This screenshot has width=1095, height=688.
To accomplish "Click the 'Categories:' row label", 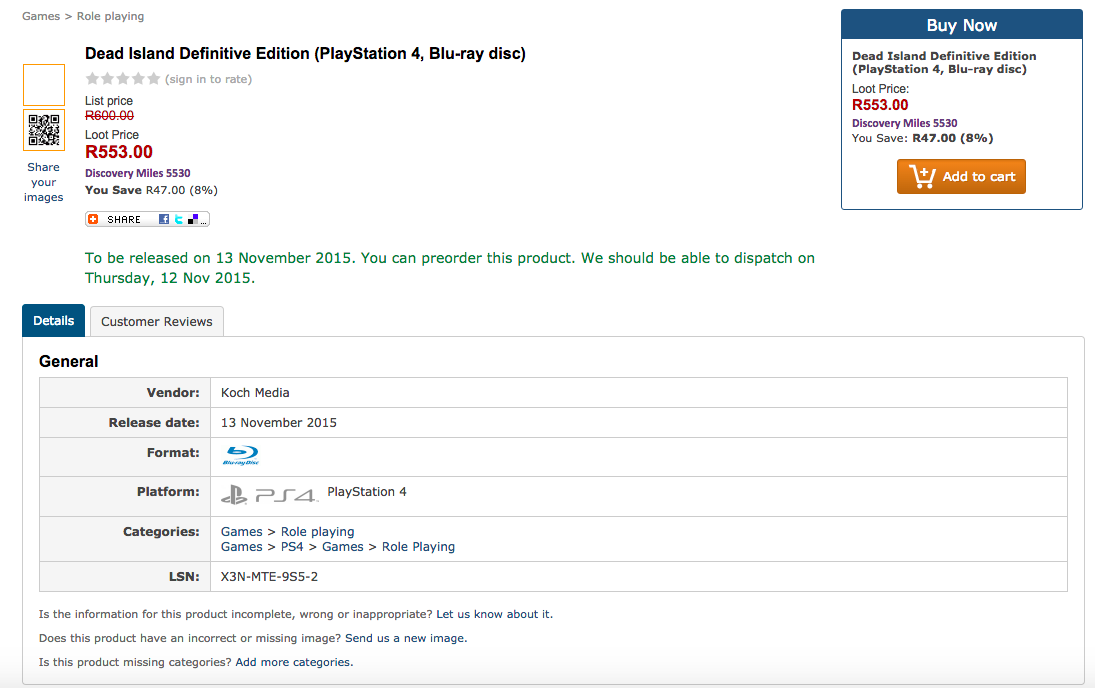I will [161, 532].
